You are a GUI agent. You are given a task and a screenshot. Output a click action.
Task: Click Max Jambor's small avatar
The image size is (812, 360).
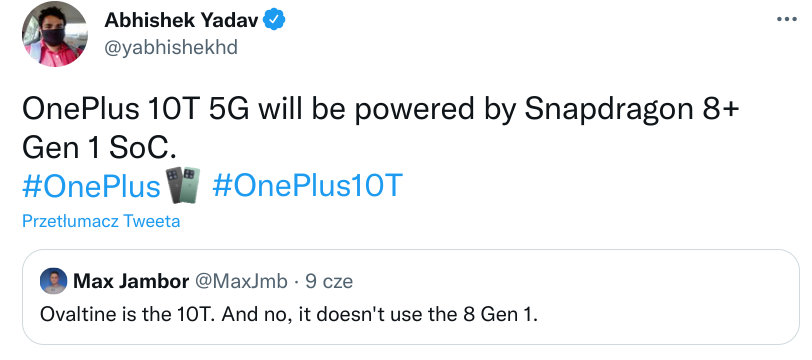(53, 281)
